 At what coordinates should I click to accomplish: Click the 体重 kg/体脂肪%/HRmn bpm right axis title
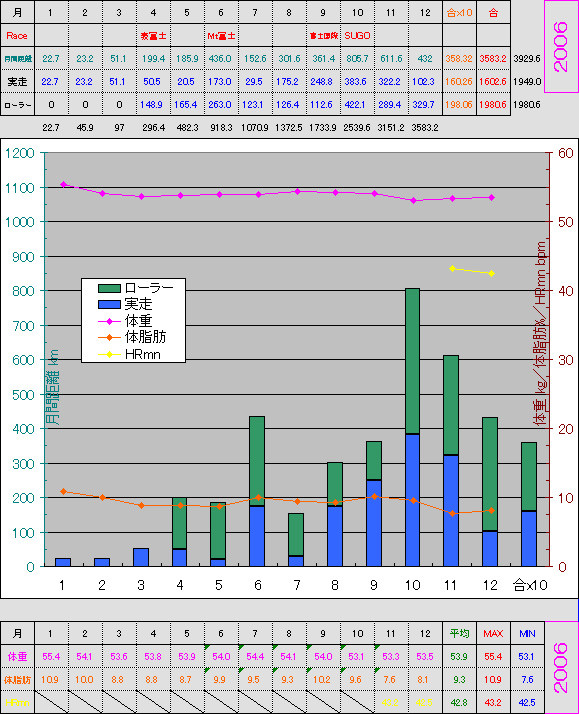click(540, 333)
